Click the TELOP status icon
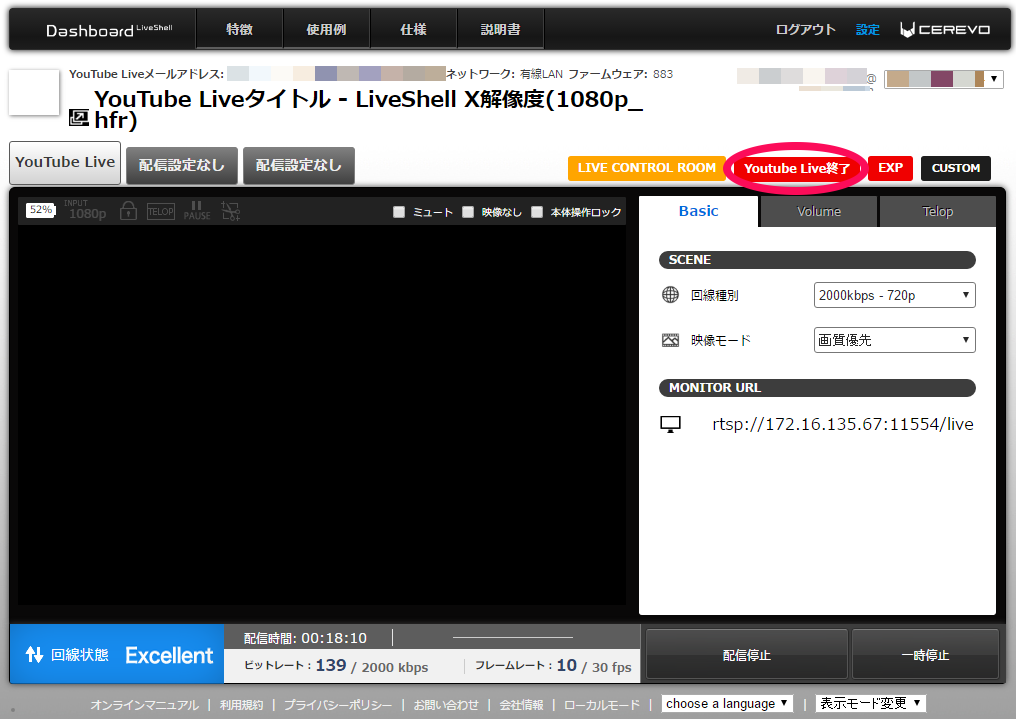Image resolution: width=1016 pixels, height=719 pixels. (161, 211)
